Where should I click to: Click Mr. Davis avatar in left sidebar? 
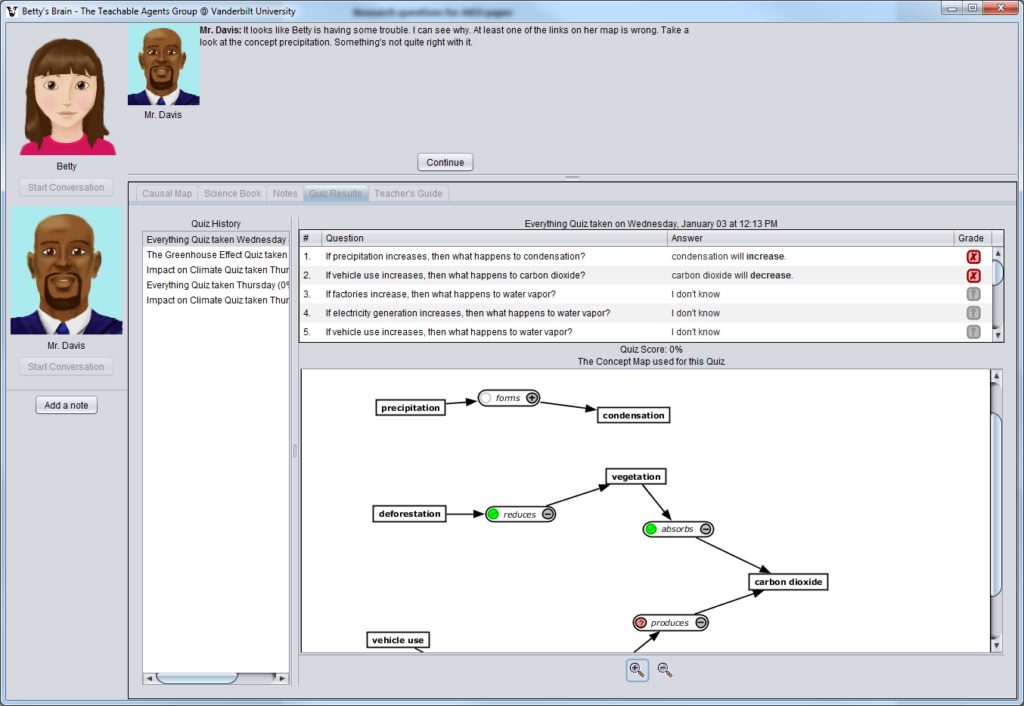pyautogui.click(x=66, y=272)
